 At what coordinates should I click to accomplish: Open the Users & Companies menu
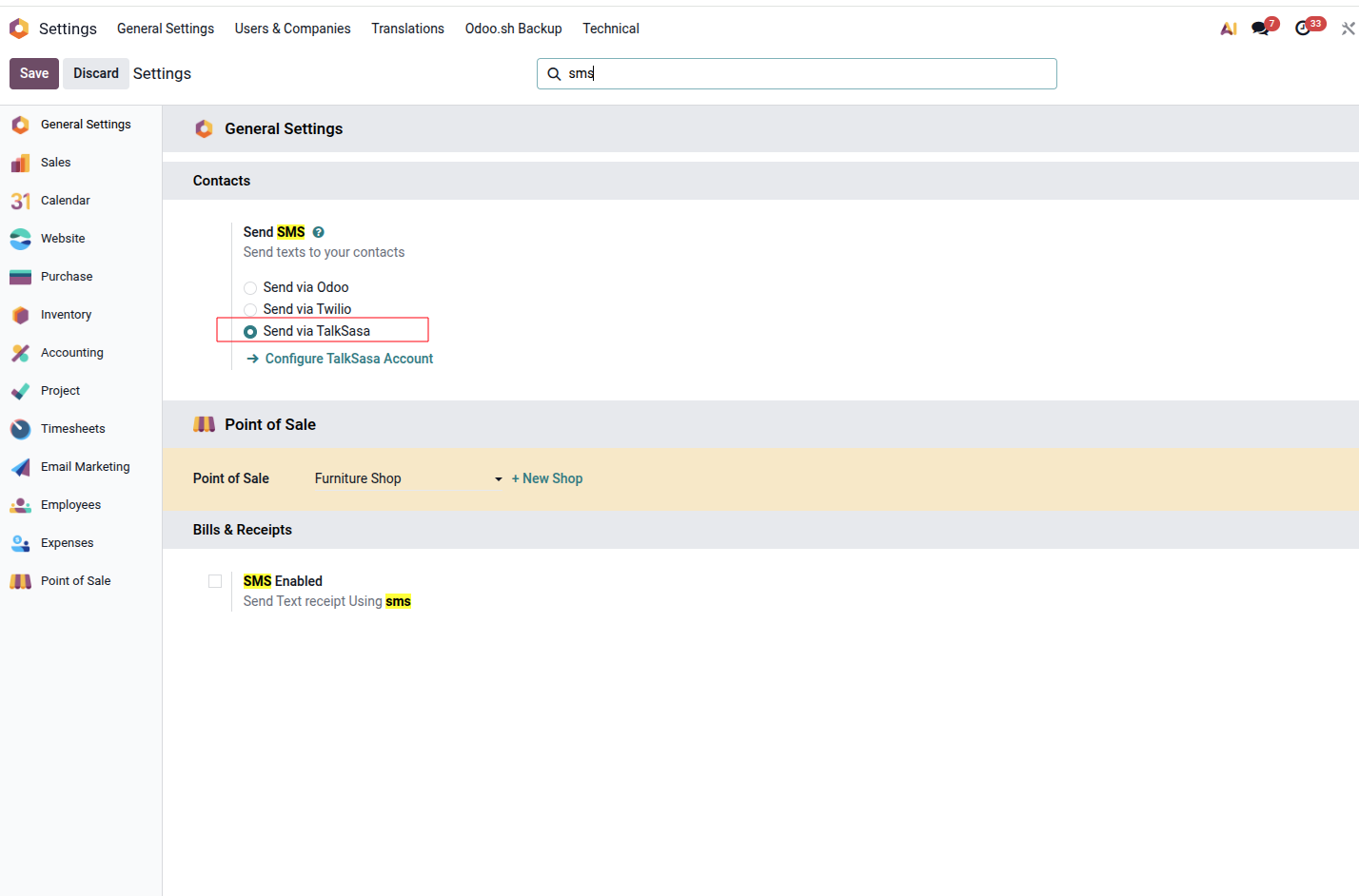click(x=293, y=29)
